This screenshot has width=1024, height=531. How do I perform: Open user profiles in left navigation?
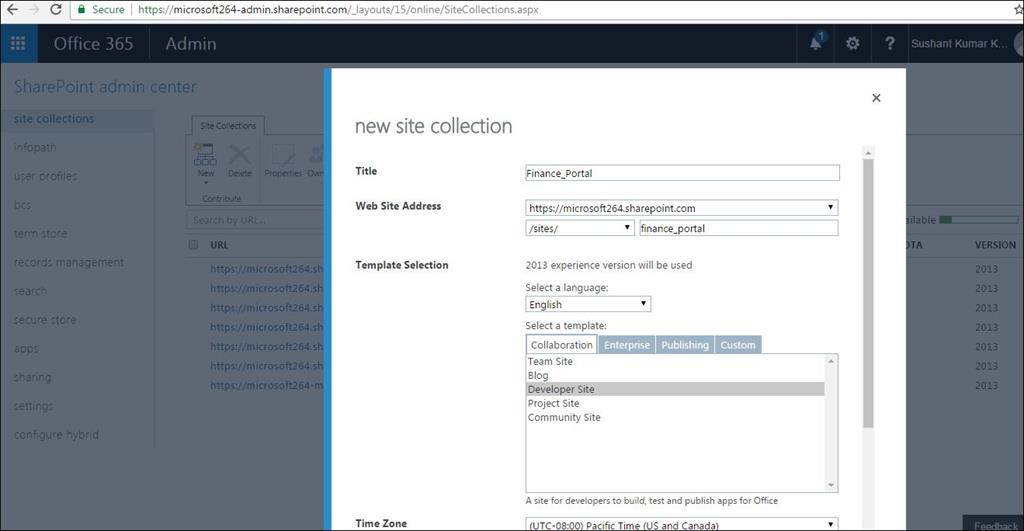coord(45,176)
